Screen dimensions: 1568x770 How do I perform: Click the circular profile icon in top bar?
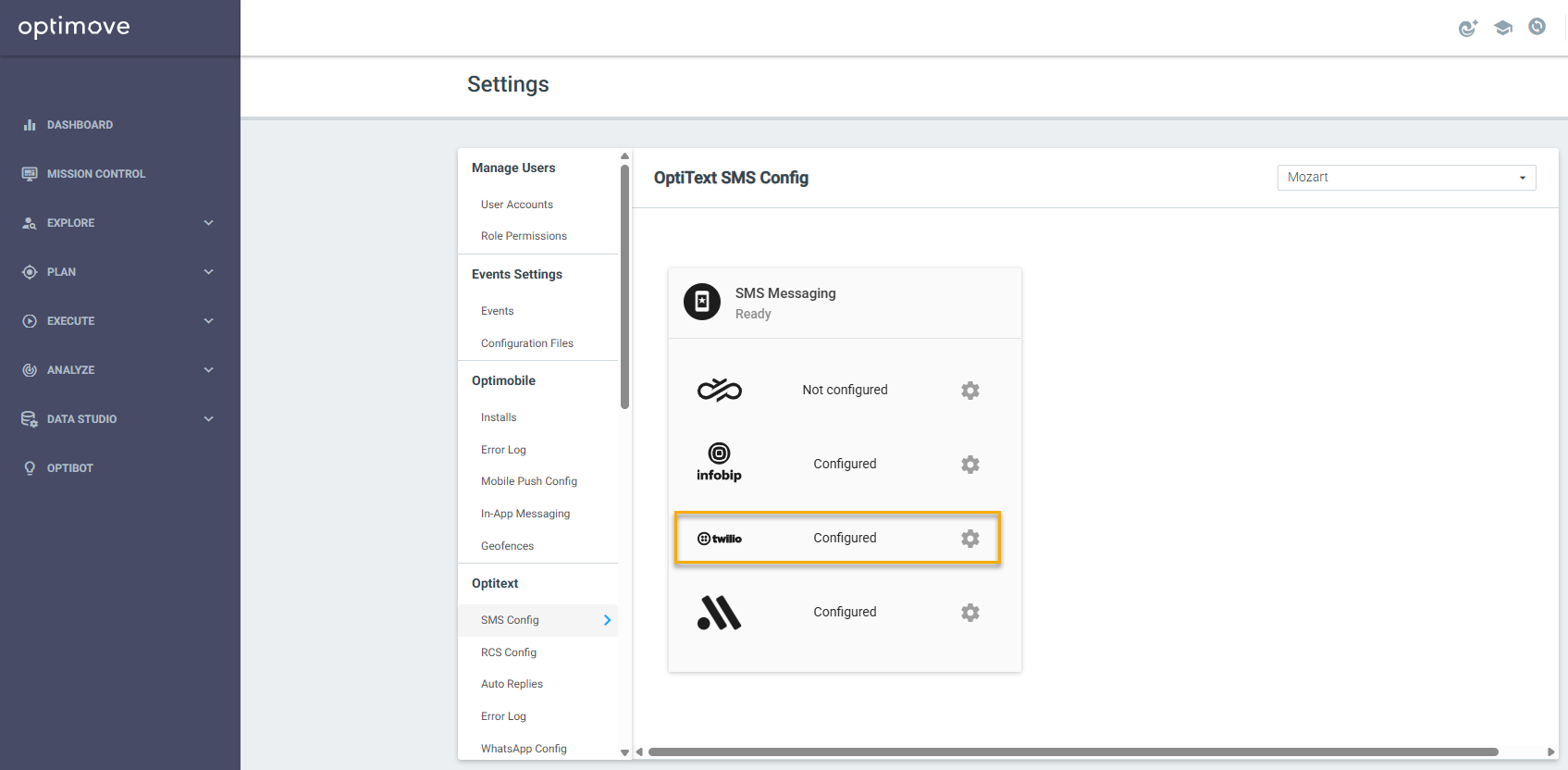[x=1537, y=27]
